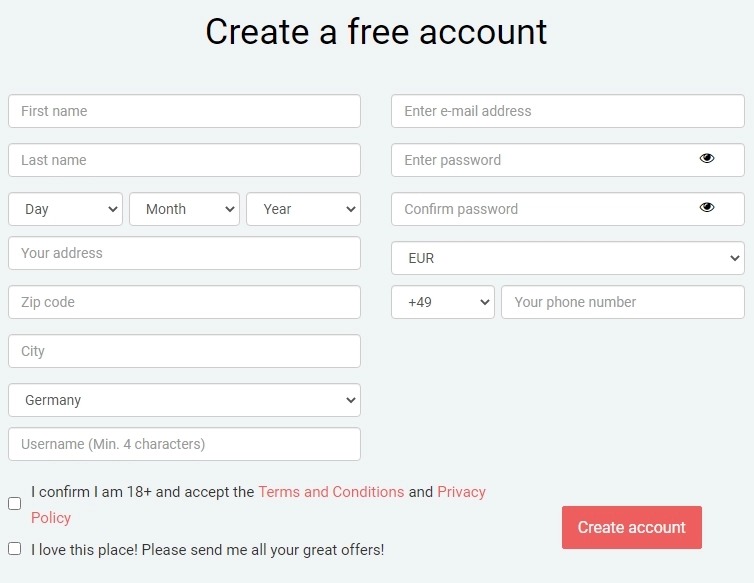Enable the great offers newsletter checkbox

point(15,549)
